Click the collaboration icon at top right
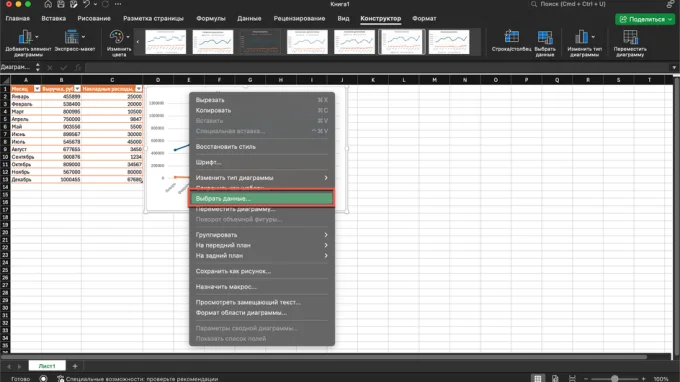Image resolution: width=680 pixels, height=382 pixels. pos(670,4)
